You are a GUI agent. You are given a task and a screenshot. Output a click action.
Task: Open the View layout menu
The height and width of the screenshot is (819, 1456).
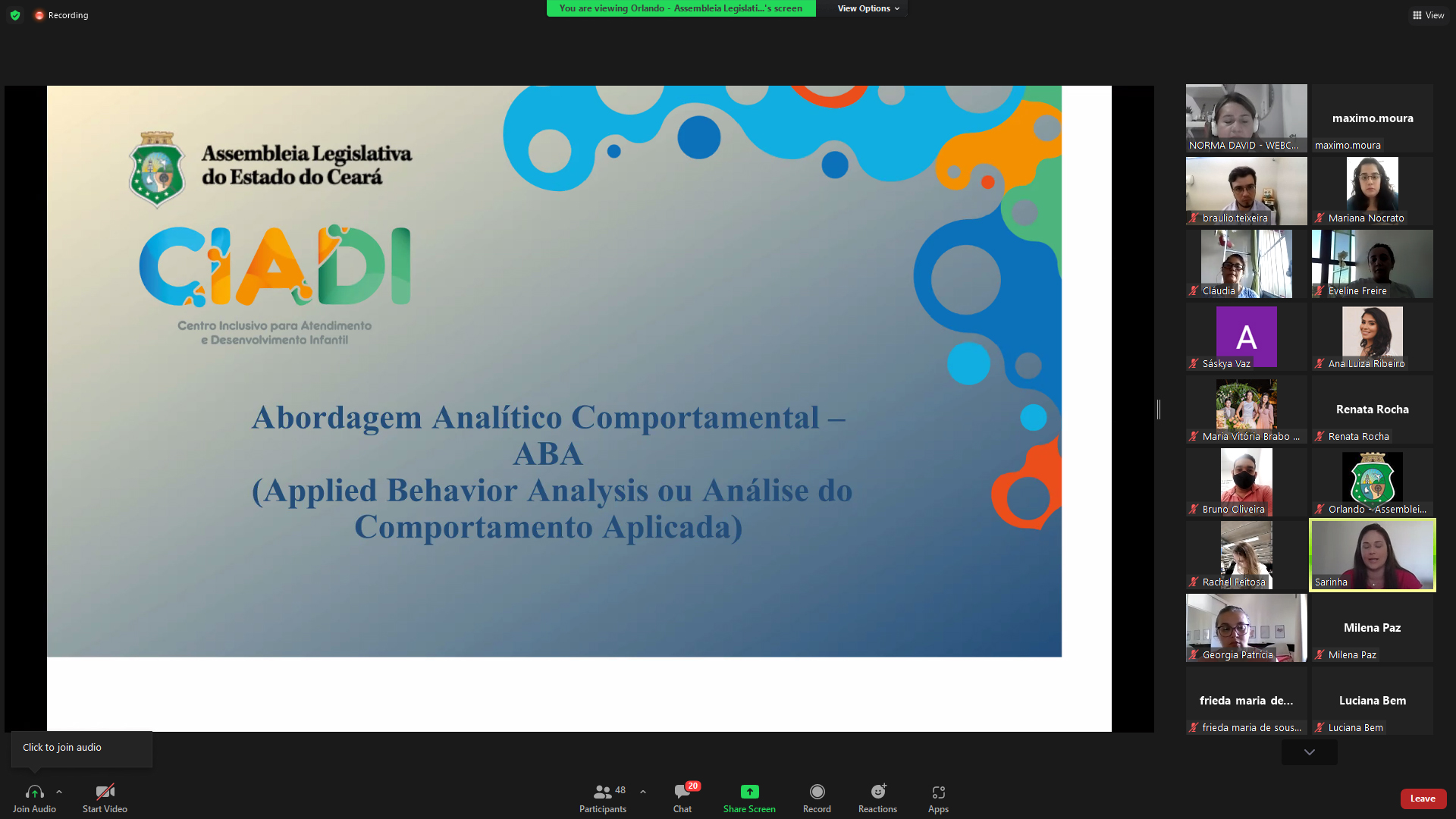[x=1428, y=15]
